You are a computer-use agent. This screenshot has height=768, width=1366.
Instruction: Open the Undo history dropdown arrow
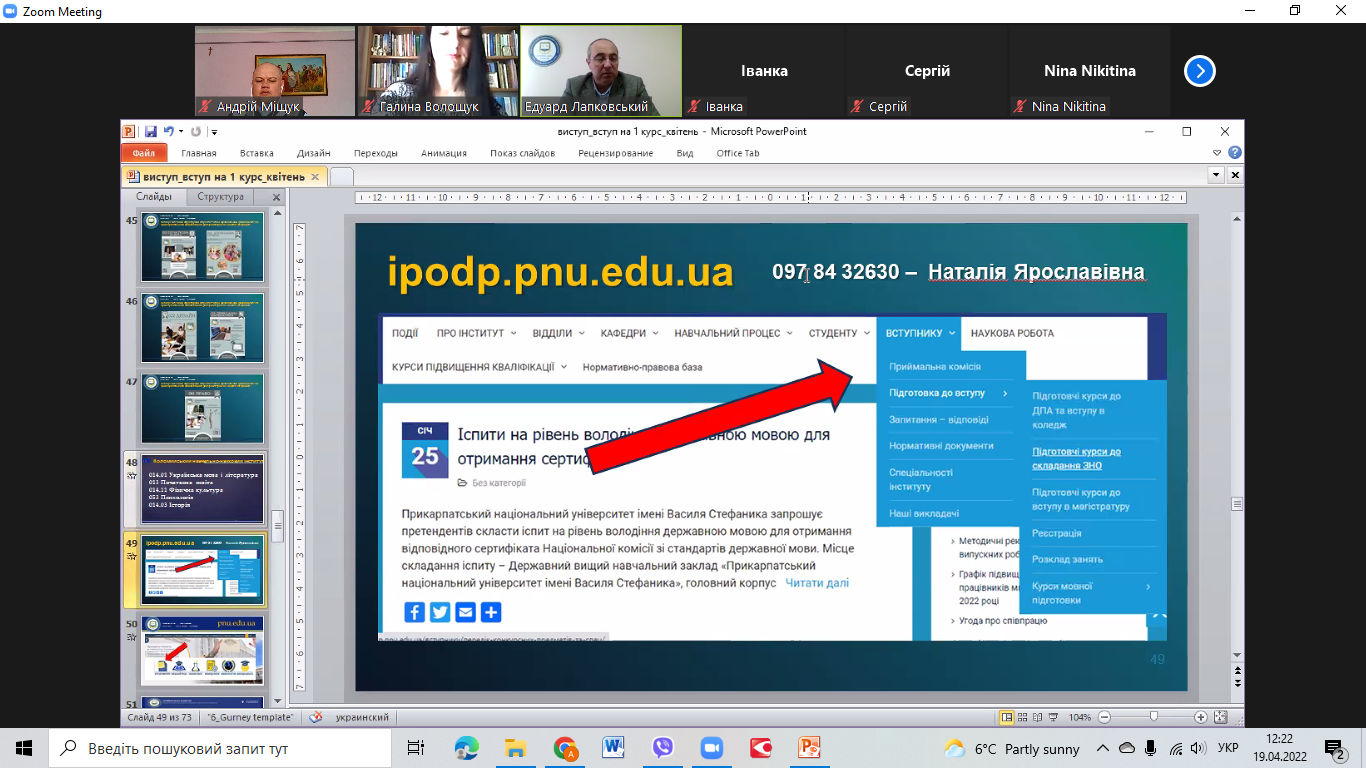click(x=181, y=131)
